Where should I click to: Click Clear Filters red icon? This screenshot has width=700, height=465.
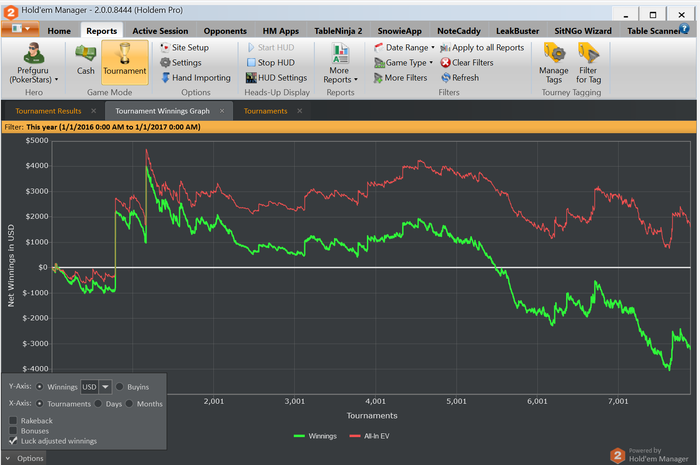coord(445,62)
